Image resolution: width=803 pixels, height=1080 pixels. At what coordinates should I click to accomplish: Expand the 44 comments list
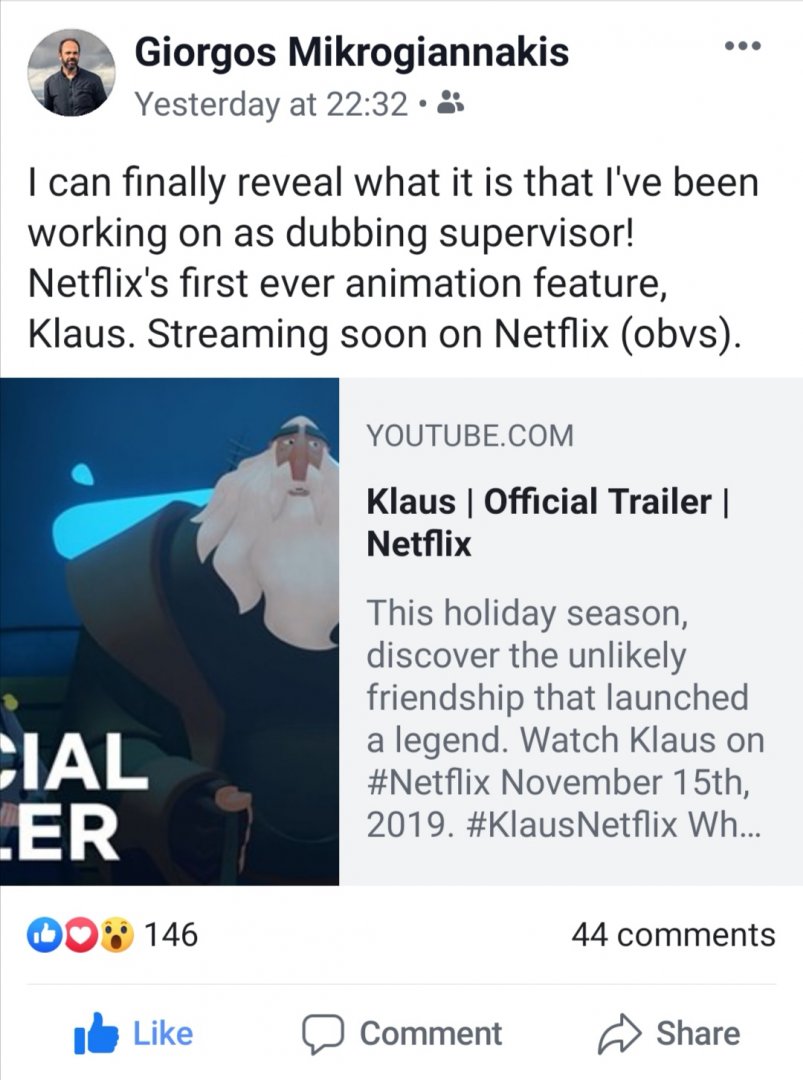pyautogui.click(x=673, y=935)
